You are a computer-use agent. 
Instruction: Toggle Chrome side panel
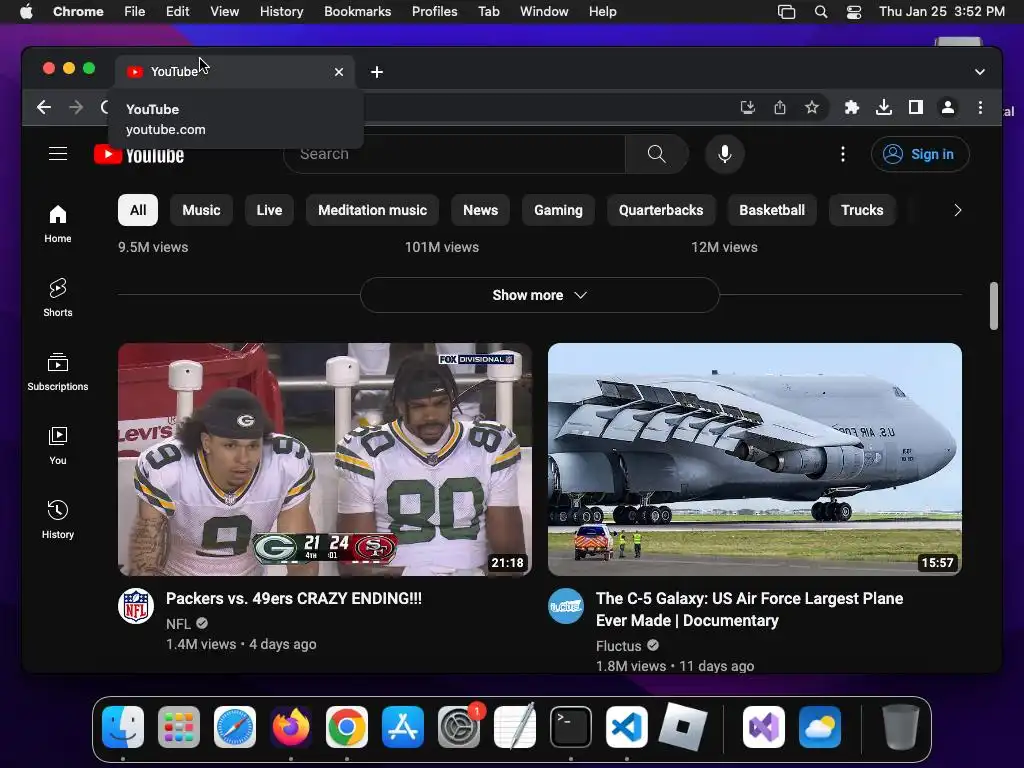916,107
